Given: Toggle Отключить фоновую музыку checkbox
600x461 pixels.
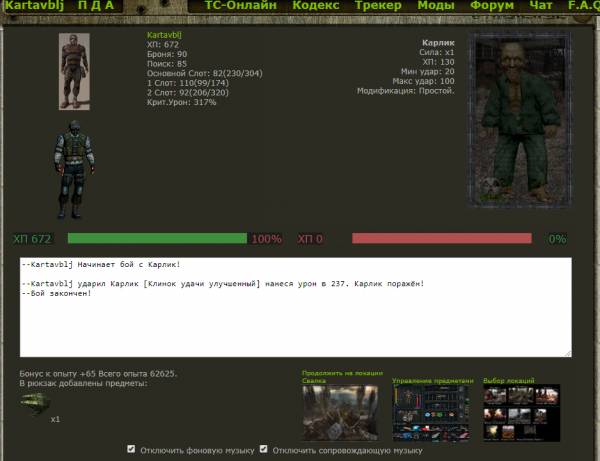Looking at the screenshot, I should click(x=132, y=450).
